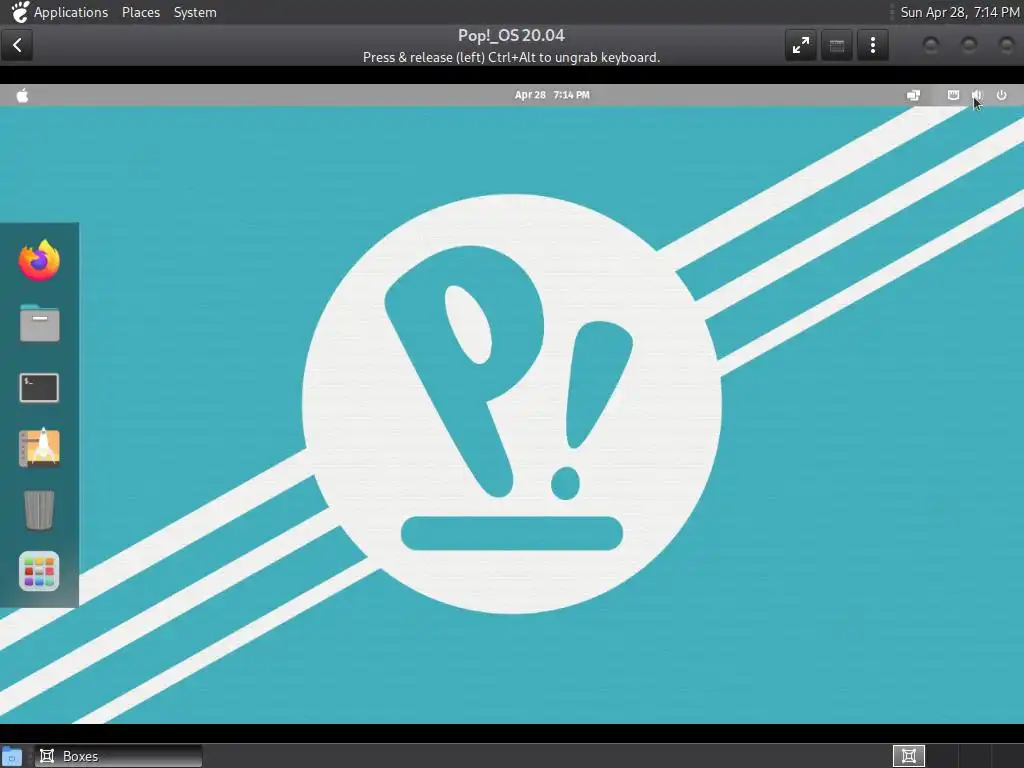
Task: Click the show desktop icon in bottom panel
Action: (12, 756)
